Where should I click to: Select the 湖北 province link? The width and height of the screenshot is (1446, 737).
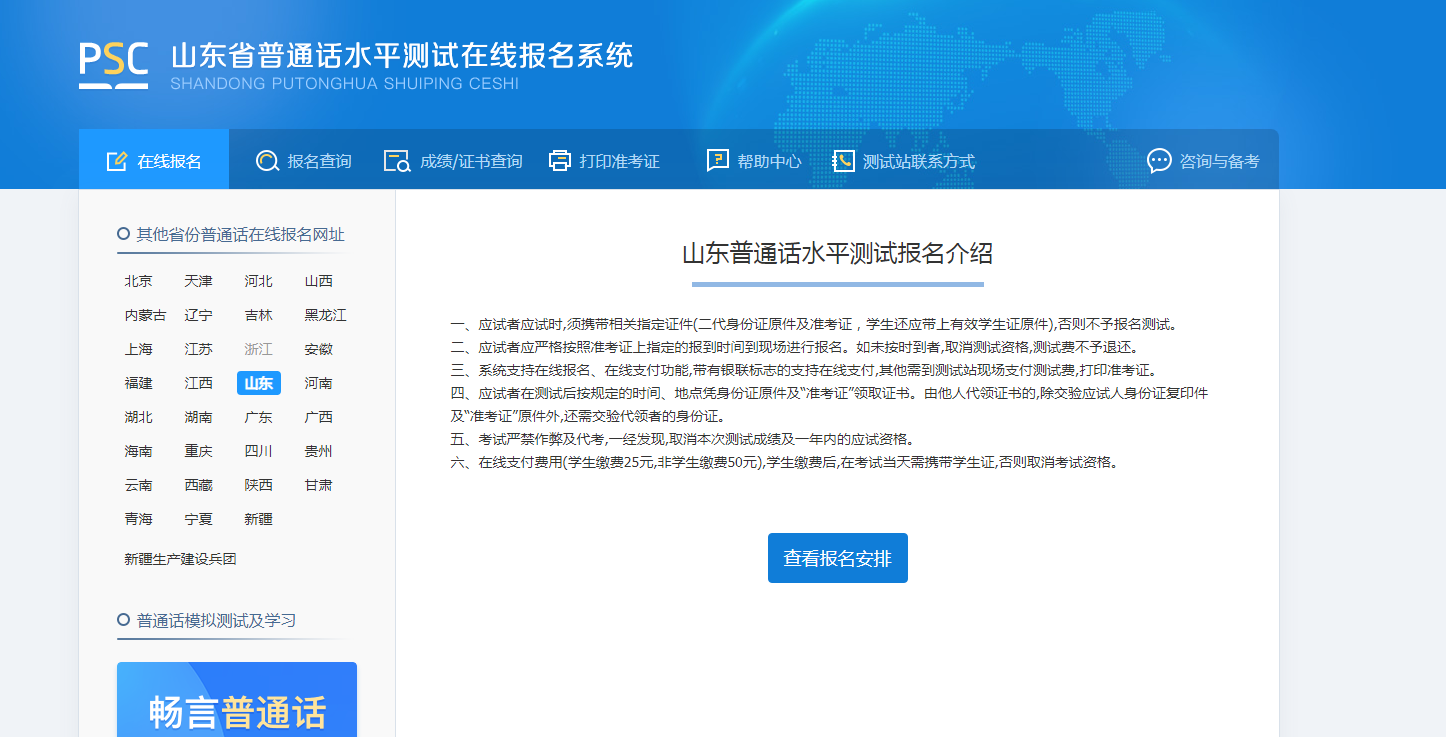pyautogui.click(x=139, y=417)
